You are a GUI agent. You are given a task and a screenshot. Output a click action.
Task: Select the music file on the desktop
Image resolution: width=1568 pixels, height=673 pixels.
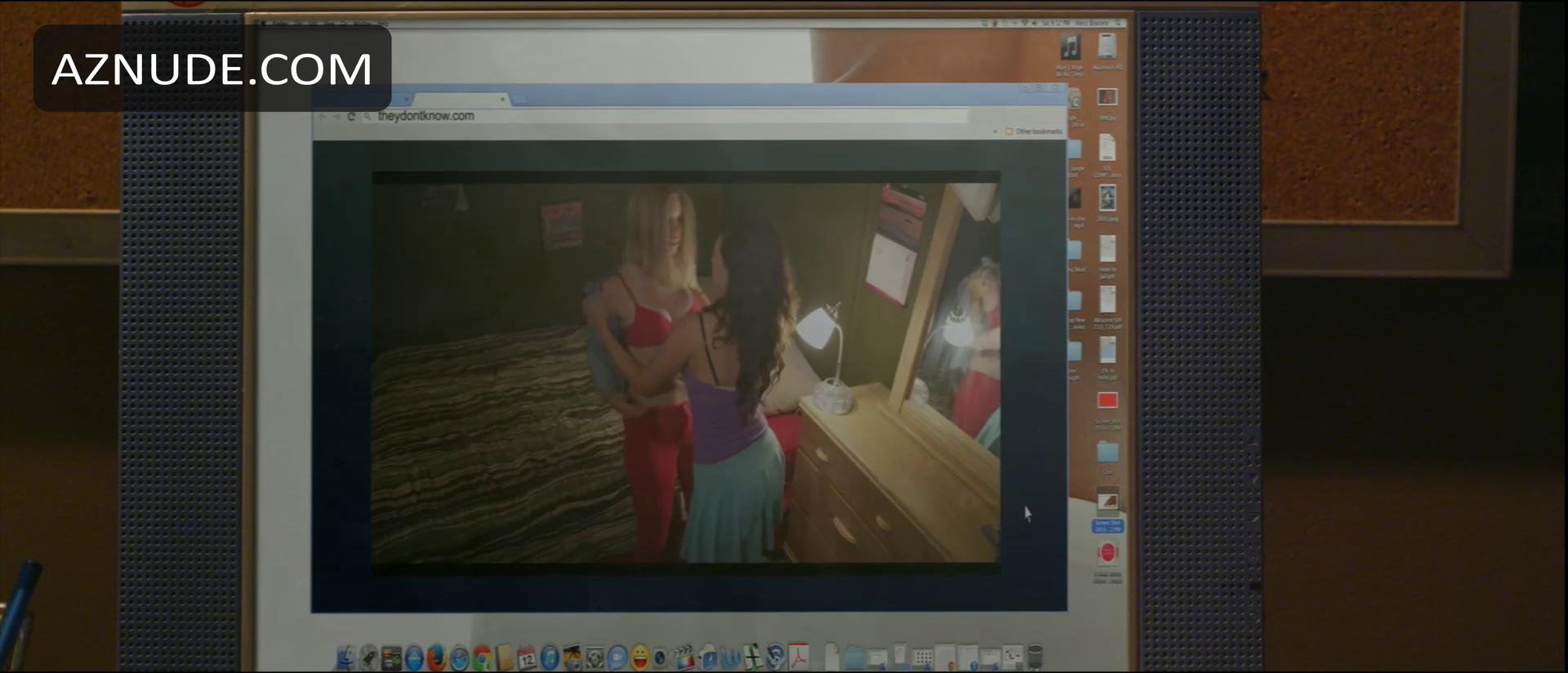point(1070,47)
